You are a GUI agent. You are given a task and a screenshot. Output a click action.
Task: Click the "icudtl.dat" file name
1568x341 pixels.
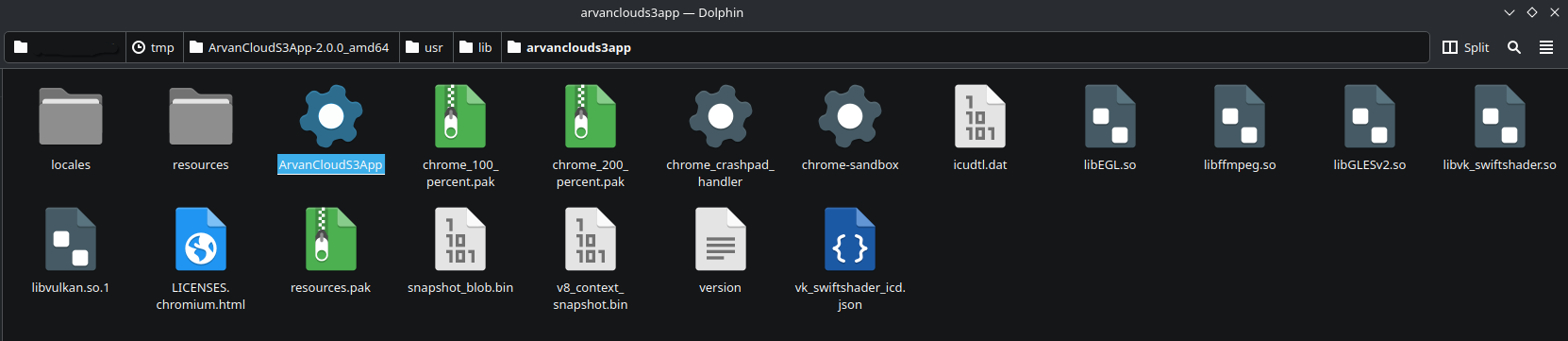tap(980, 164)
